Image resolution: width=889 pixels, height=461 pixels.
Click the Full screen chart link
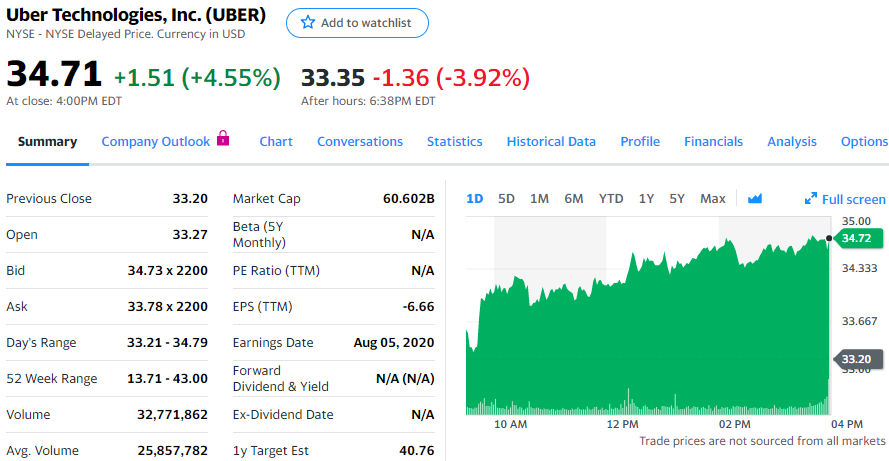853,199
